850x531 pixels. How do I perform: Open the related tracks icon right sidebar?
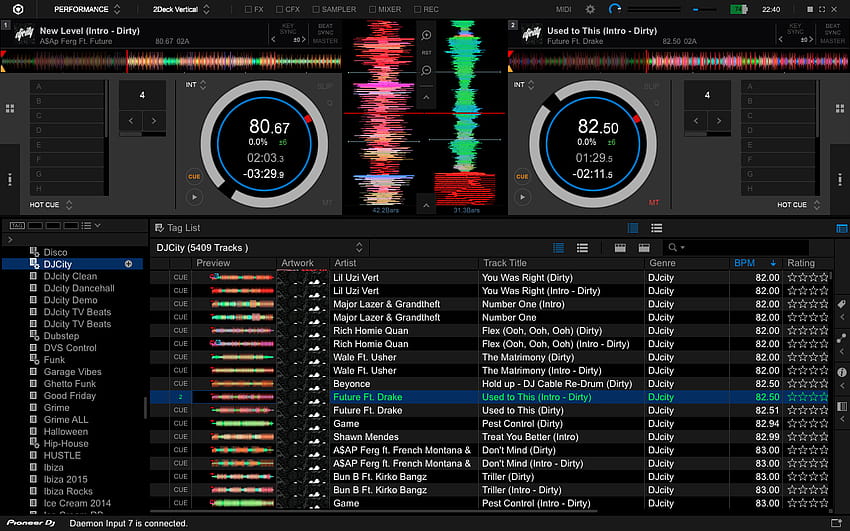click(842, 338)
